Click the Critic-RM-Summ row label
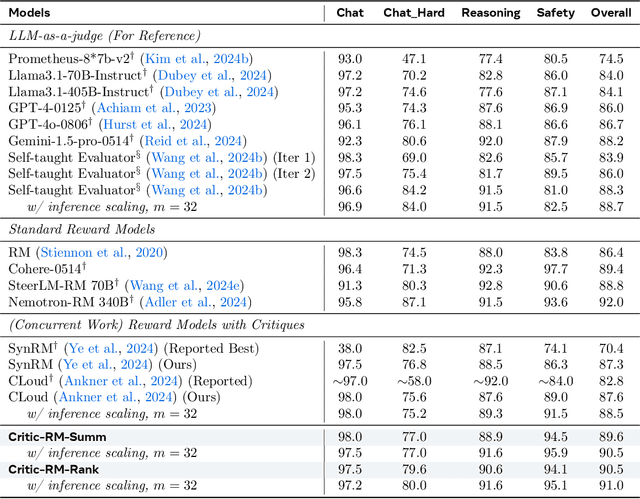Image resolution: width=640 pixels, height=499 pixels. pos(57,437)
